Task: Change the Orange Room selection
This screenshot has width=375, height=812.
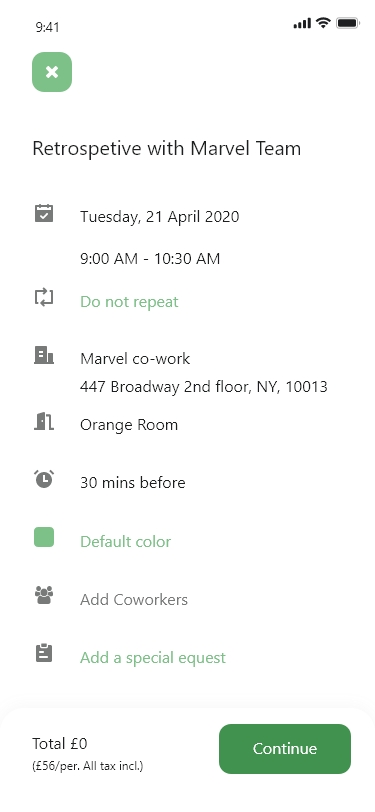Action: point(129,425)
